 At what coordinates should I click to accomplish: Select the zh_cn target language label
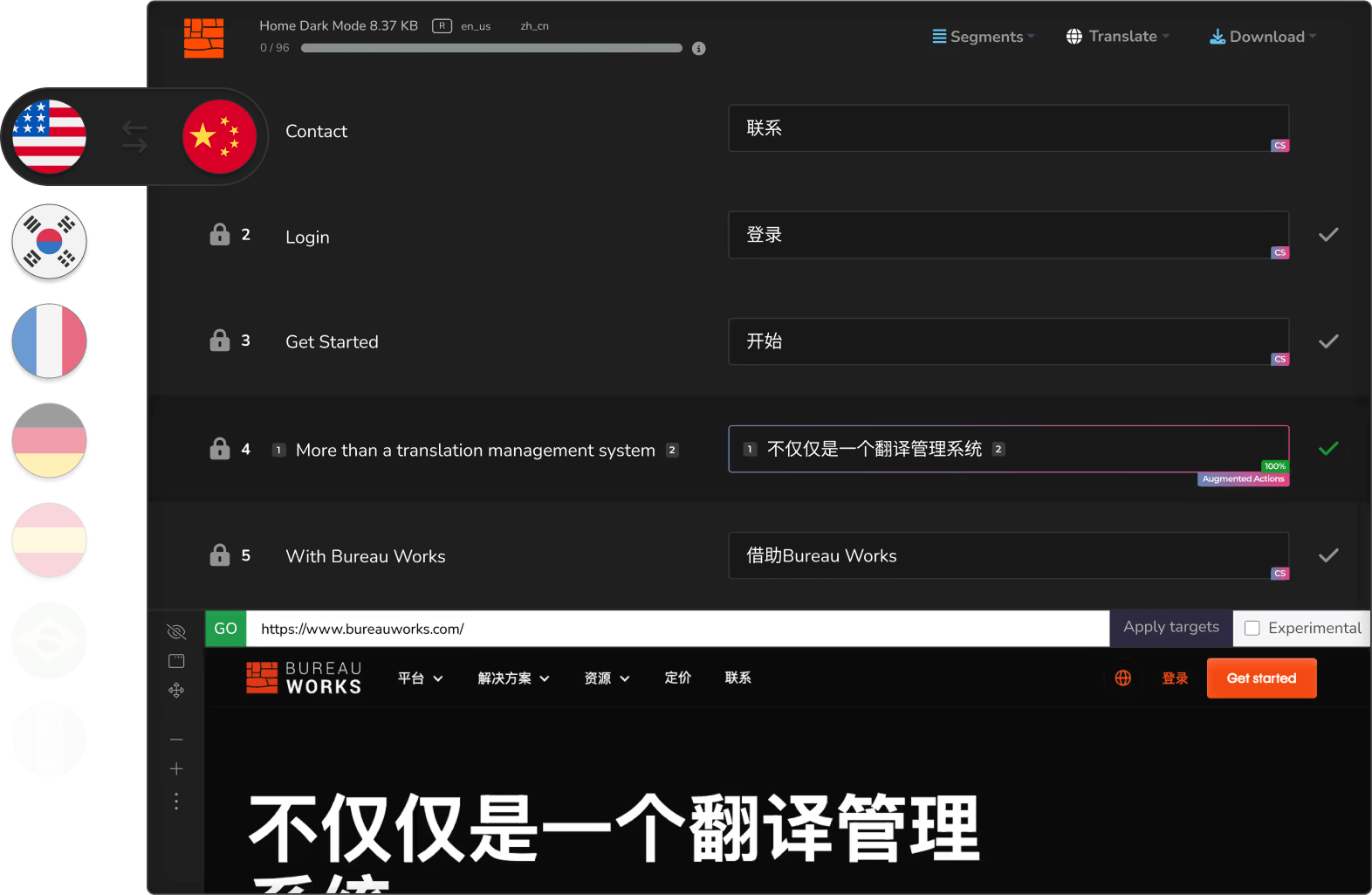coord(535,26)
